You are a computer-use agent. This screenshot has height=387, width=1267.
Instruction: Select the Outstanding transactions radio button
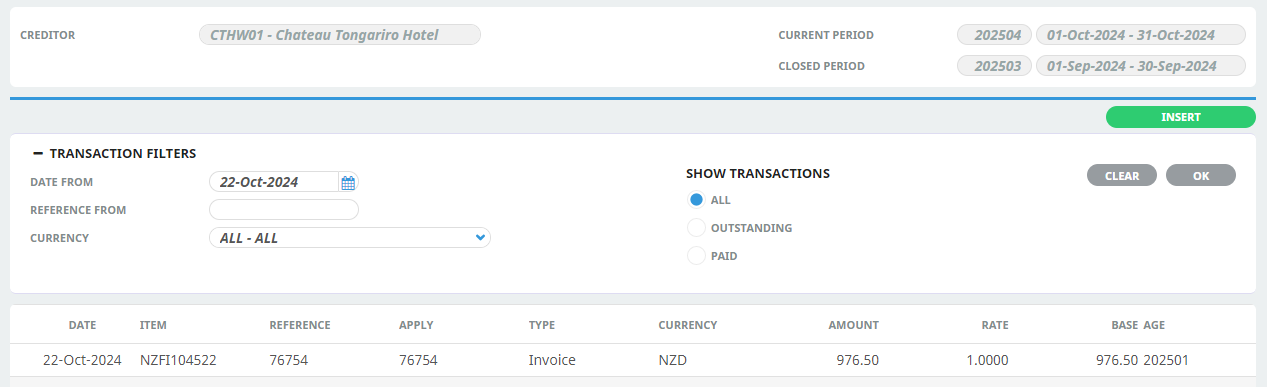point(697,228)
